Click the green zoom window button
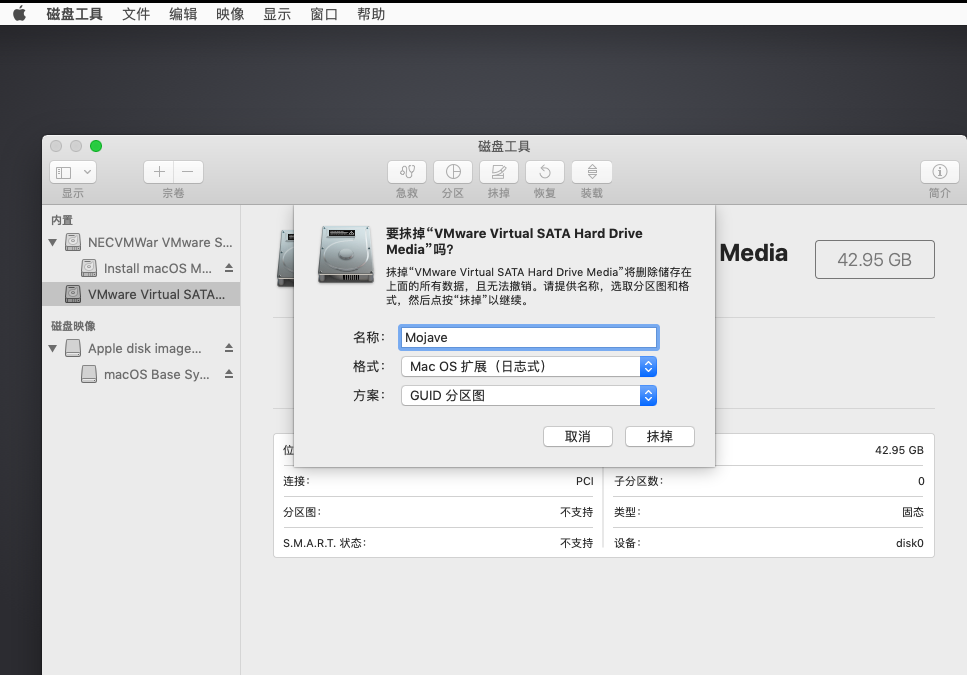 96,146
